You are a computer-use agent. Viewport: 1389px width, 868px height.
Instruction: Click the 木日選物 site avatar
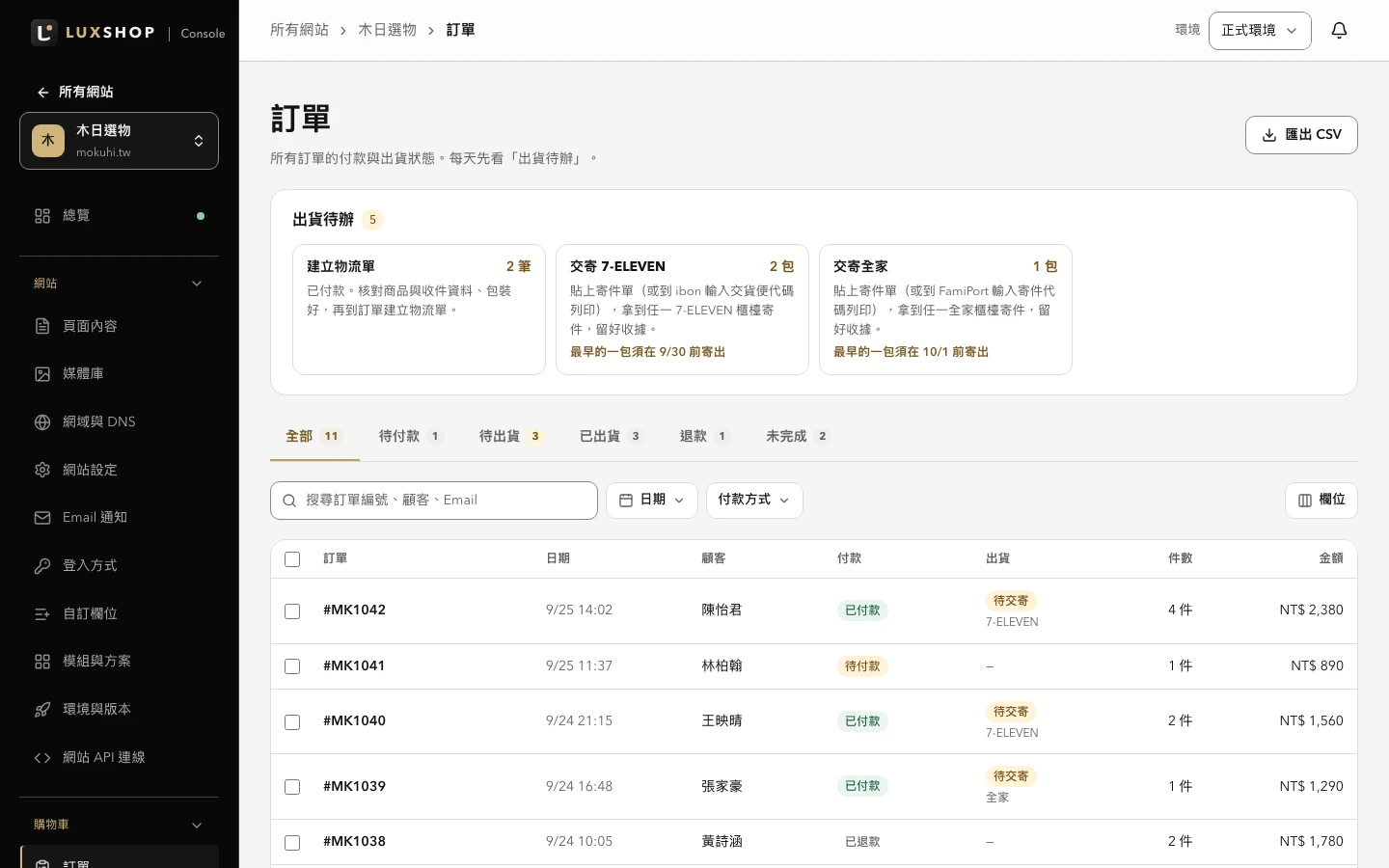pyautogui.click(x=48, y=141)
